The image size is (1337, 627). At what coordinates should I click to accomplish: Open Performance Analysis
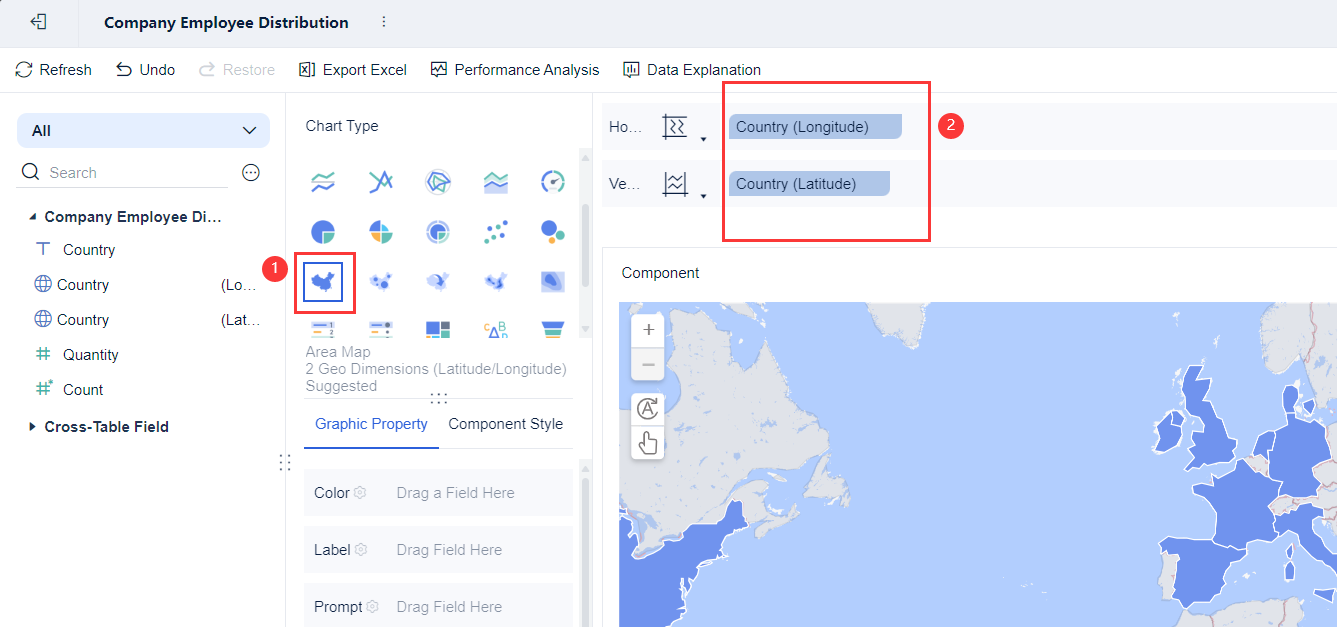tap(515, 70)
